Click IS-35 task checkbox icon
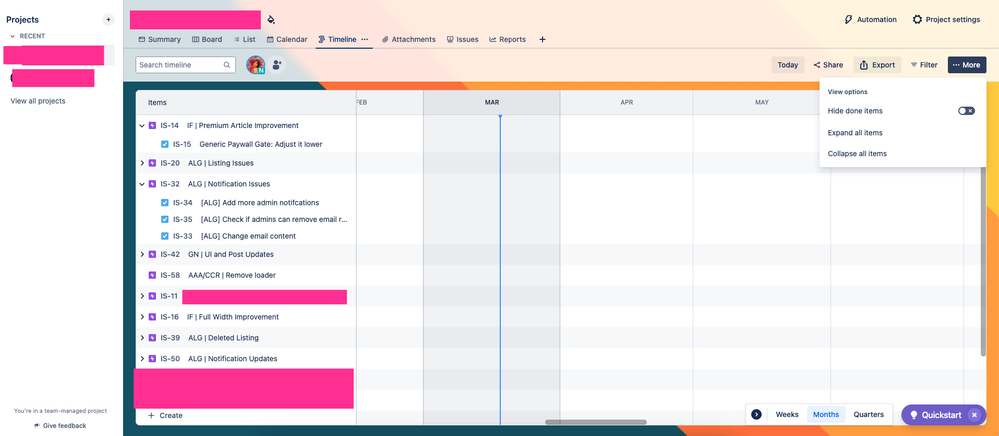This screenshot has height=436, width=999. (x=164, y=219)
